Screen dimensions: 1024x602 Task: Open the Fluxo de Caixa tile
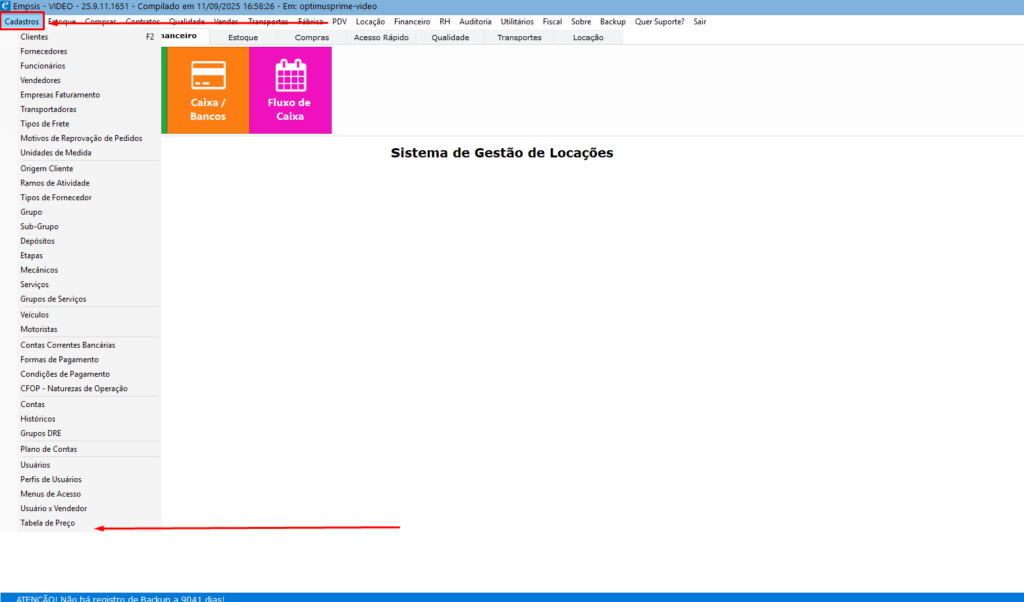coord(290,90)
